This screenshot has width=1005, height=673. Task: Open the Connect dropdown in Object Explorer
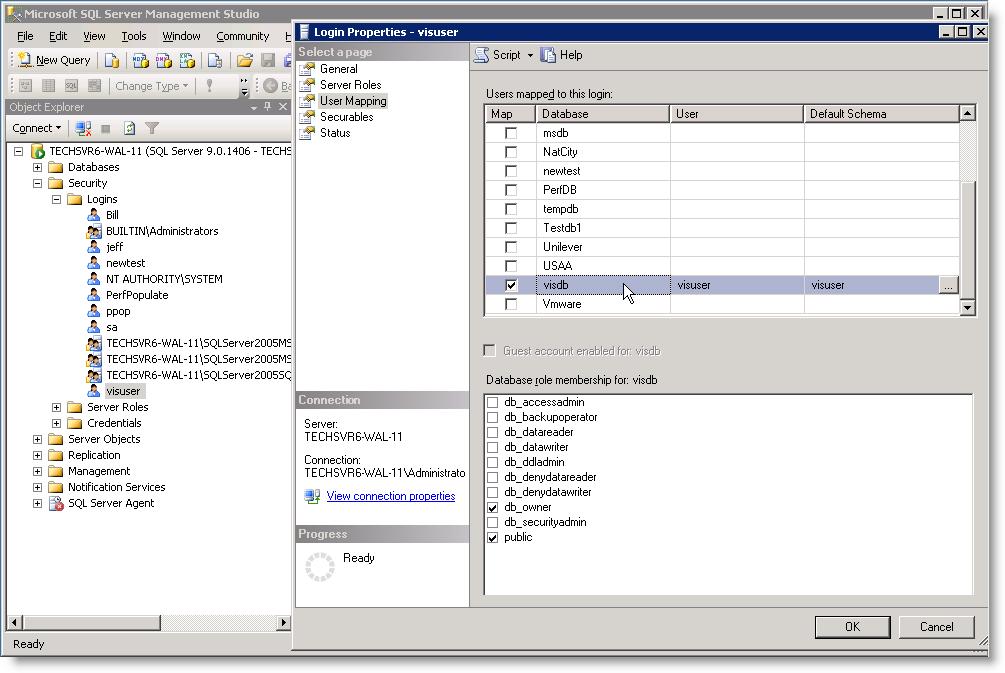(x=37, y=128)
